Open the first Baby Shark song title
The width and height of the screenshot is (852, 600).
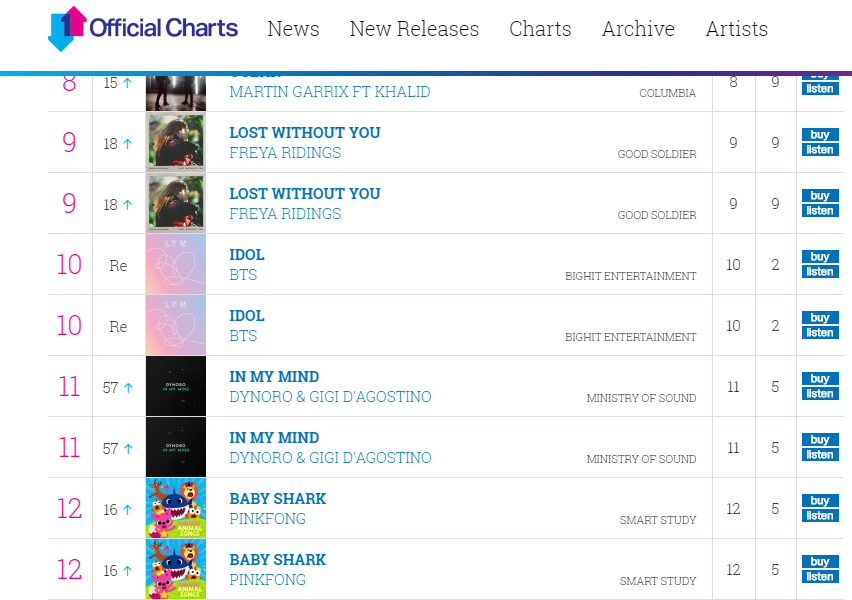[278, 498]
